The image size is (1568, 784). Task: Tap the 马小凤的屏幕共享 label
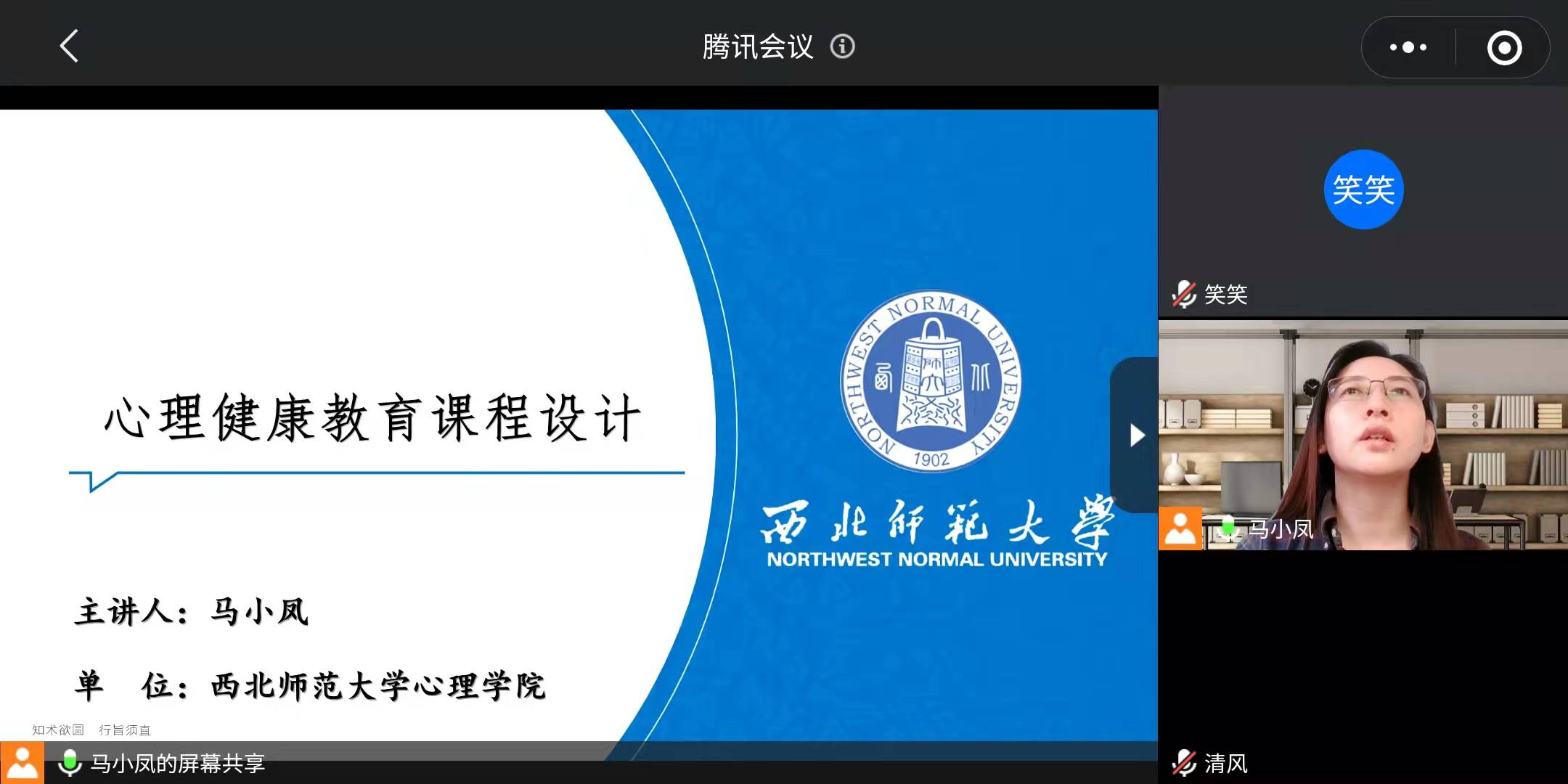coord(178,764)
